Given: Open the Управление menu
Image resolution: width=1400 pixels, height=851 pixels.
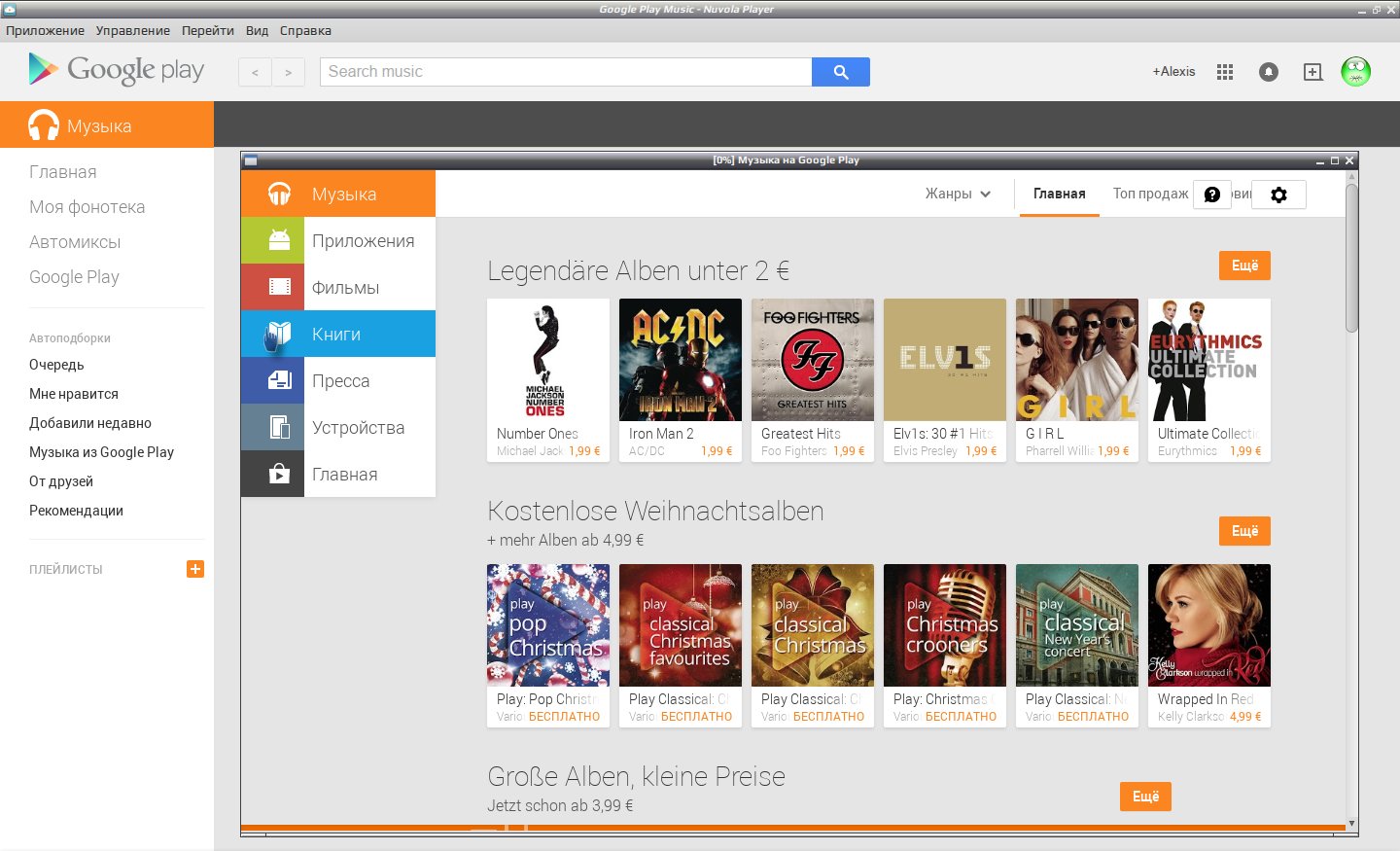Looking at the screenshot, I should (133, 30).
